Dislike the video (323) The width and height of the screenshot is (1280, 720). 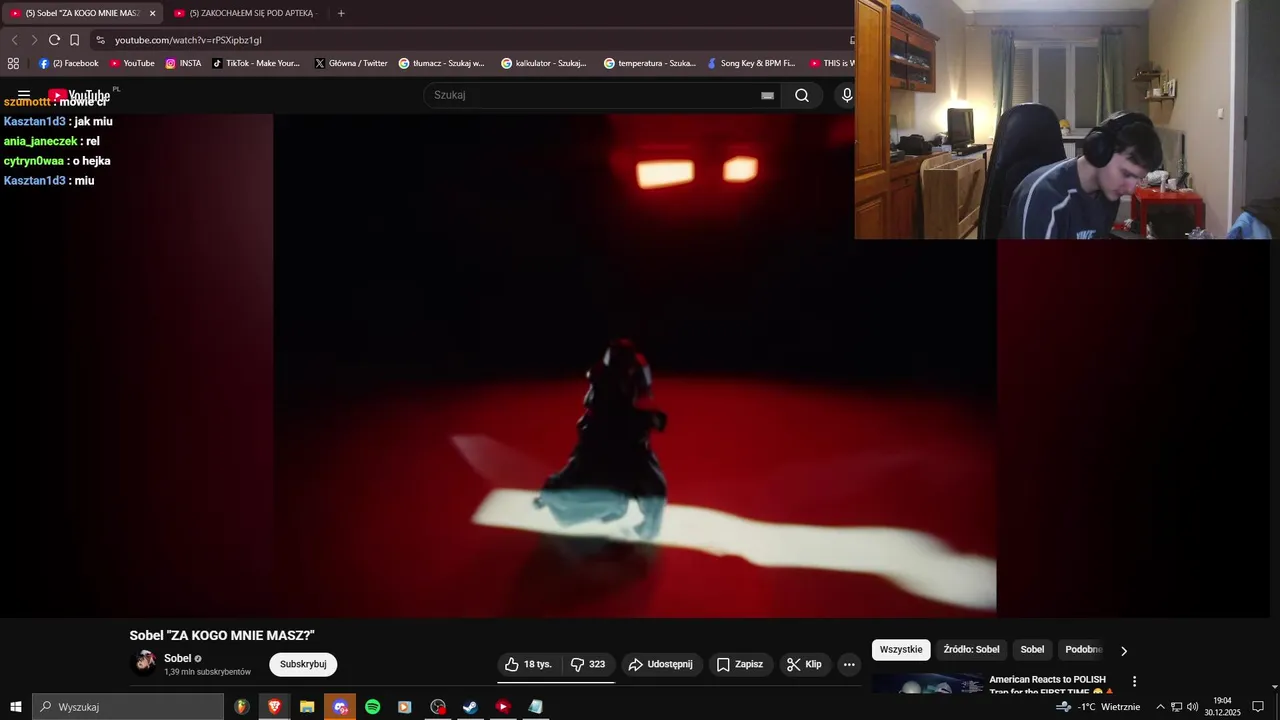coord(587,664)
